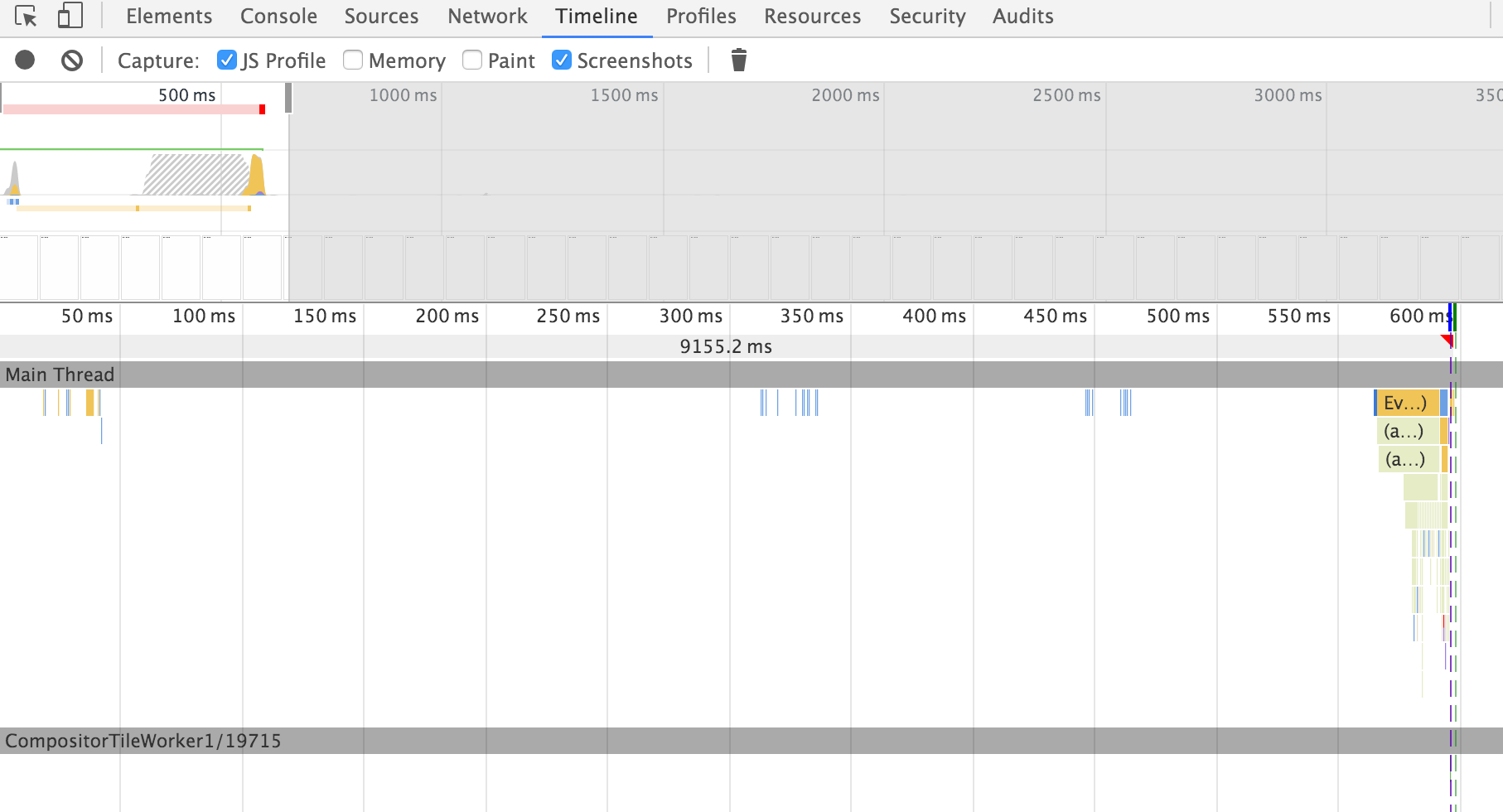This screenshot has height=812, width=1503.
Task: Click the 300 ms flame chart ruler label
Action: coord(691,316)
